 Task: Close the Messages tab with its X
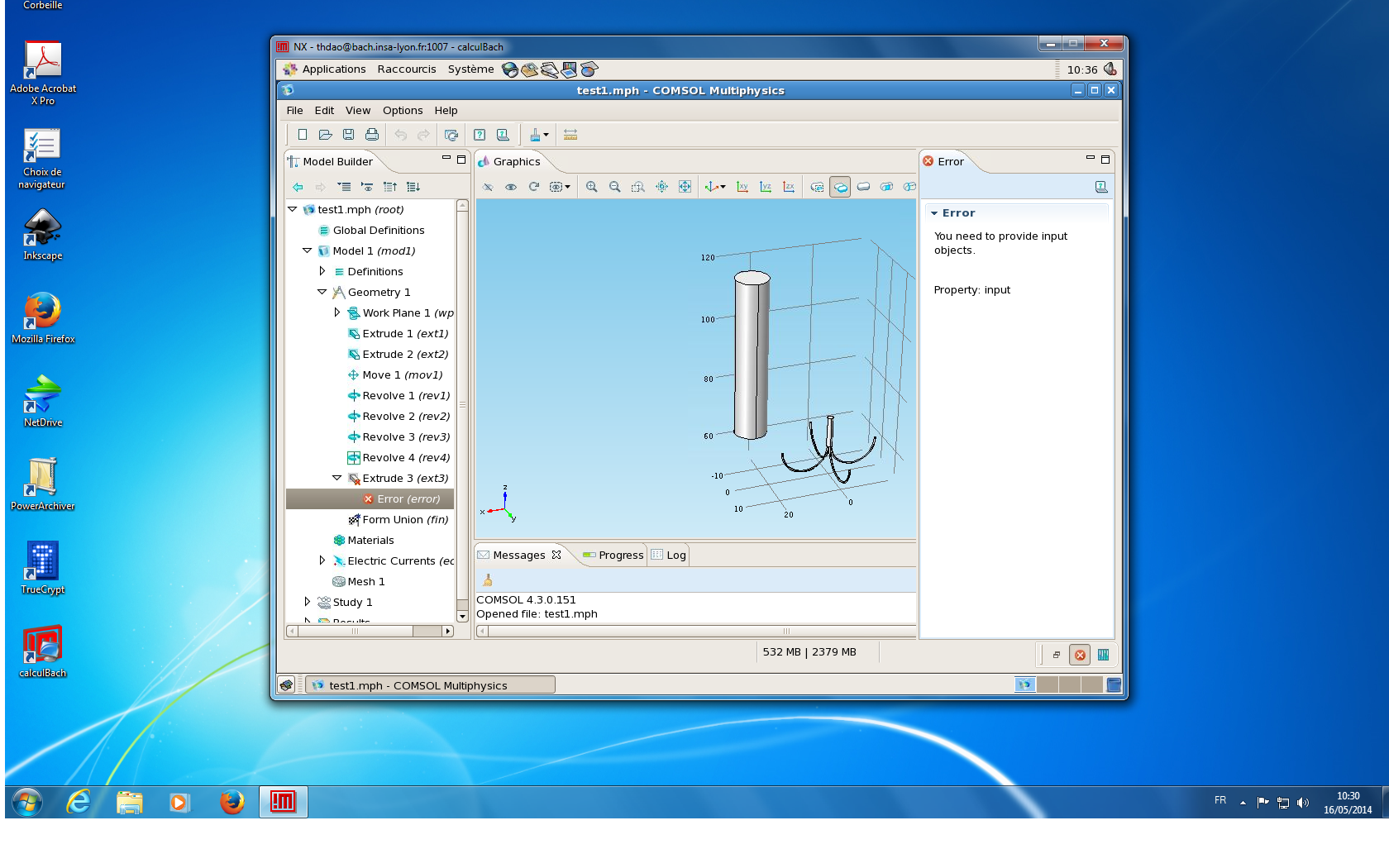click(556, 555)
